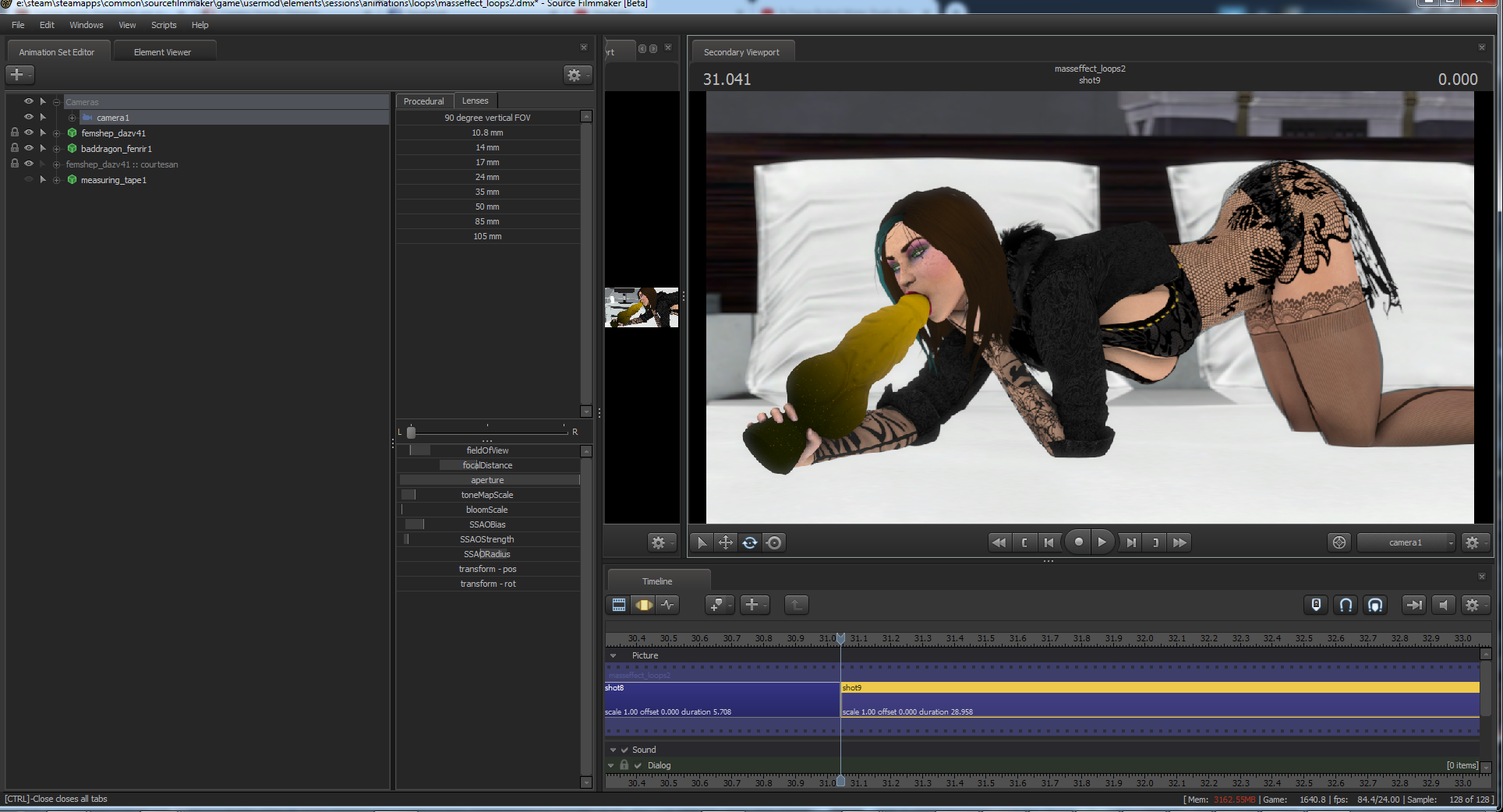Viewport: 1503px width, 812px height.
Task: Open primary viewport gear settings below thumbnail
Action: [x=661, y=542]
